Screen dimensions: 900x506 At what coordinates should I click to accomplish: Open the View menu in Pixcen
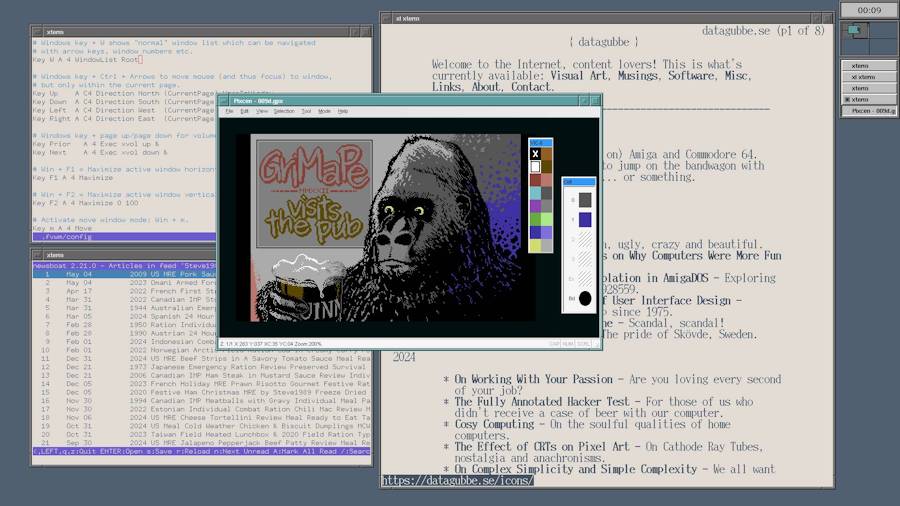262,111
